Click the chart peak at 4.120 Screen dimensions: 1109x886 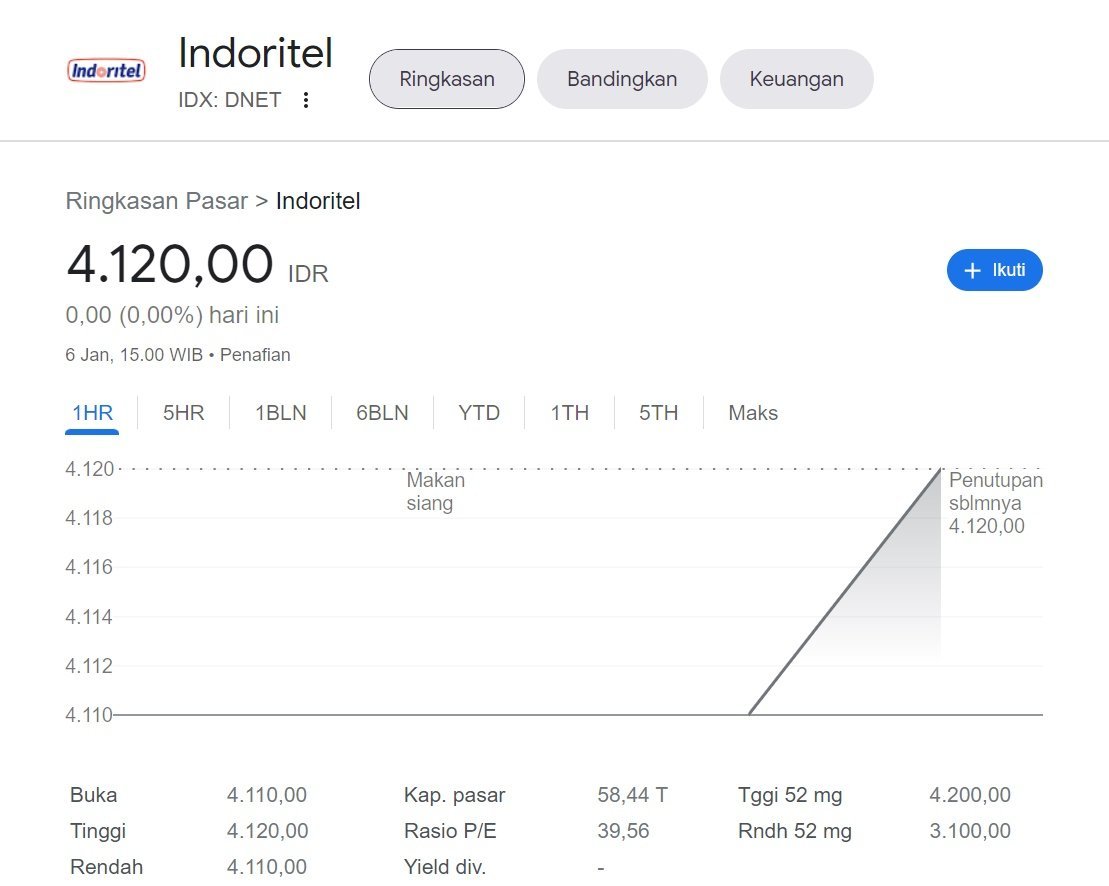[x=940, y=468]
